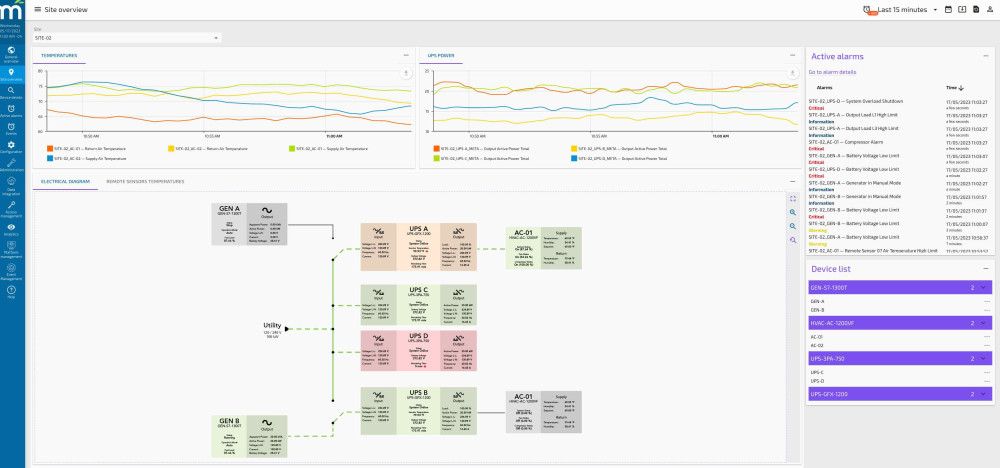Click the fullscreen icon on electrical diagram
The height and width of the screenshot is (468, 1000).
pos(792,198)
